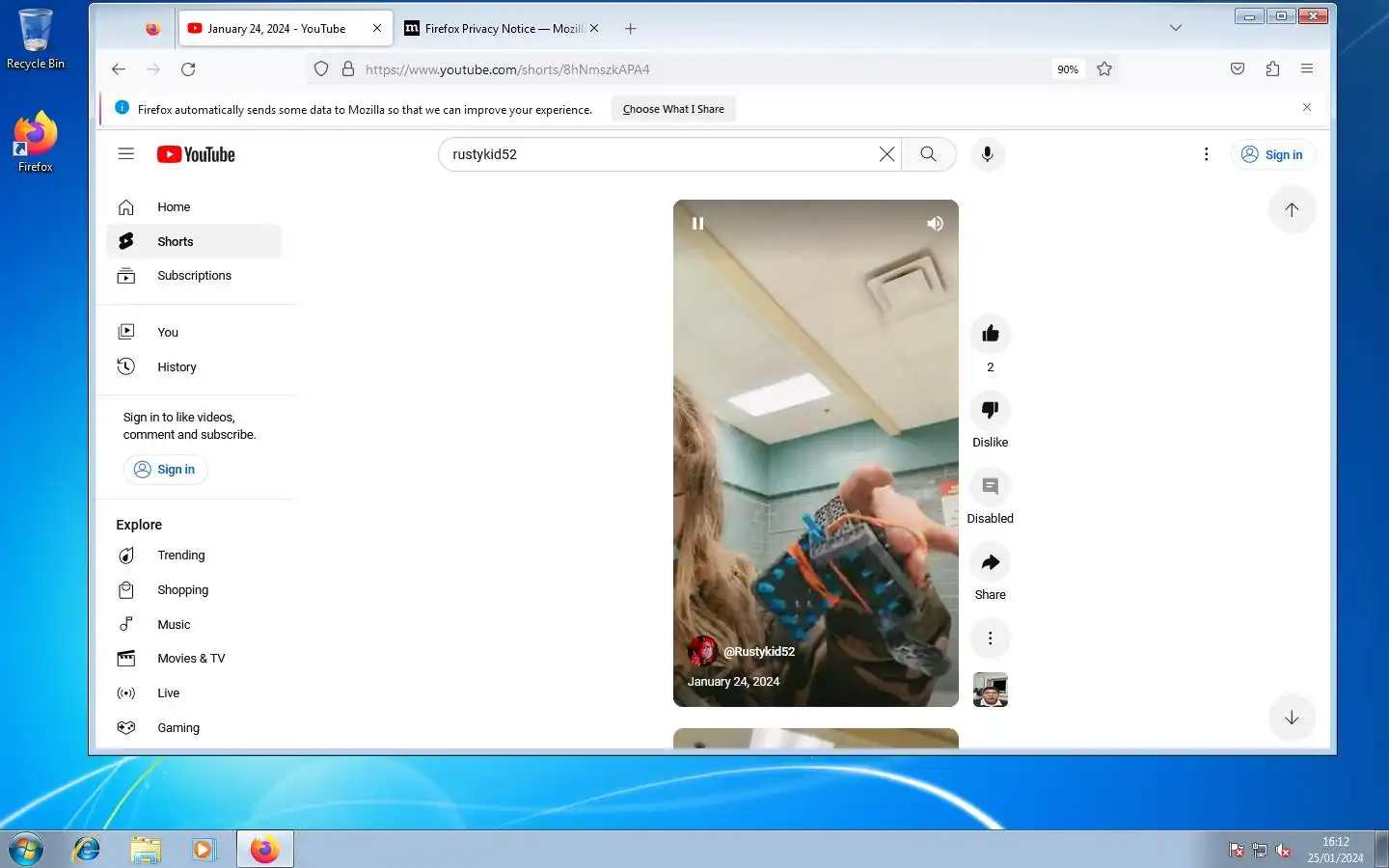The height and width of the screenshot is (868, 1389).
Task: Open YouTube settings three-dot menu
Action: tap(1206, 154)
